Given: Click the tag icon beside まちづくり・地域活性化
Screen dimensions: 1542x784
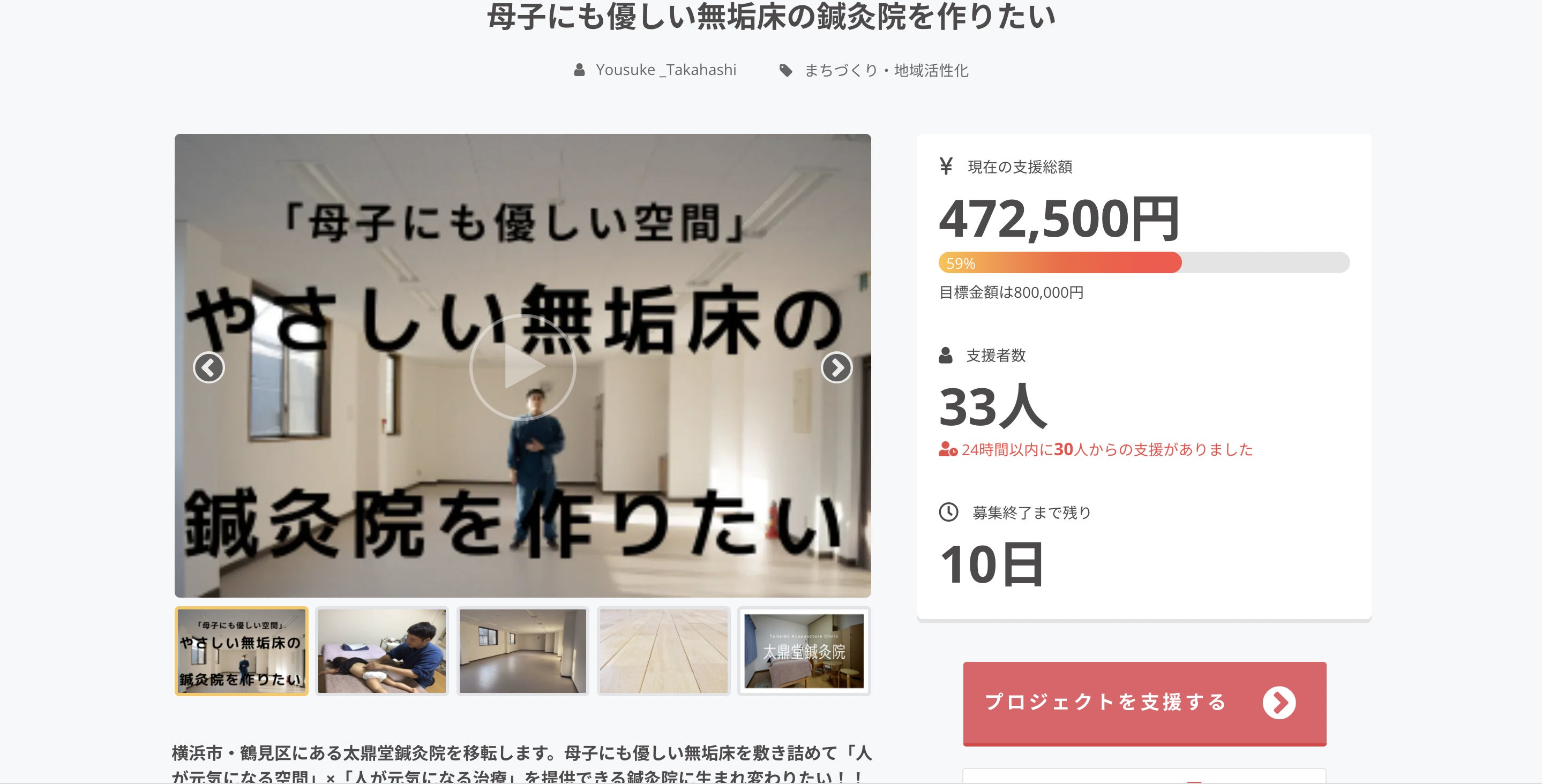Looking at the screenshot, I should 785,71.
